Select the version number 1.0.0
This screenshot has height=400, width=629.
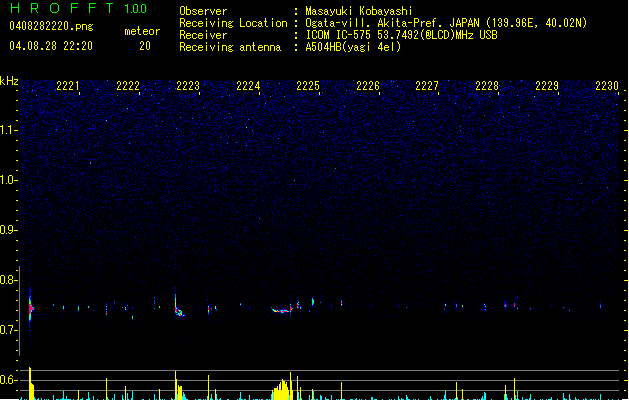point(135,9)
